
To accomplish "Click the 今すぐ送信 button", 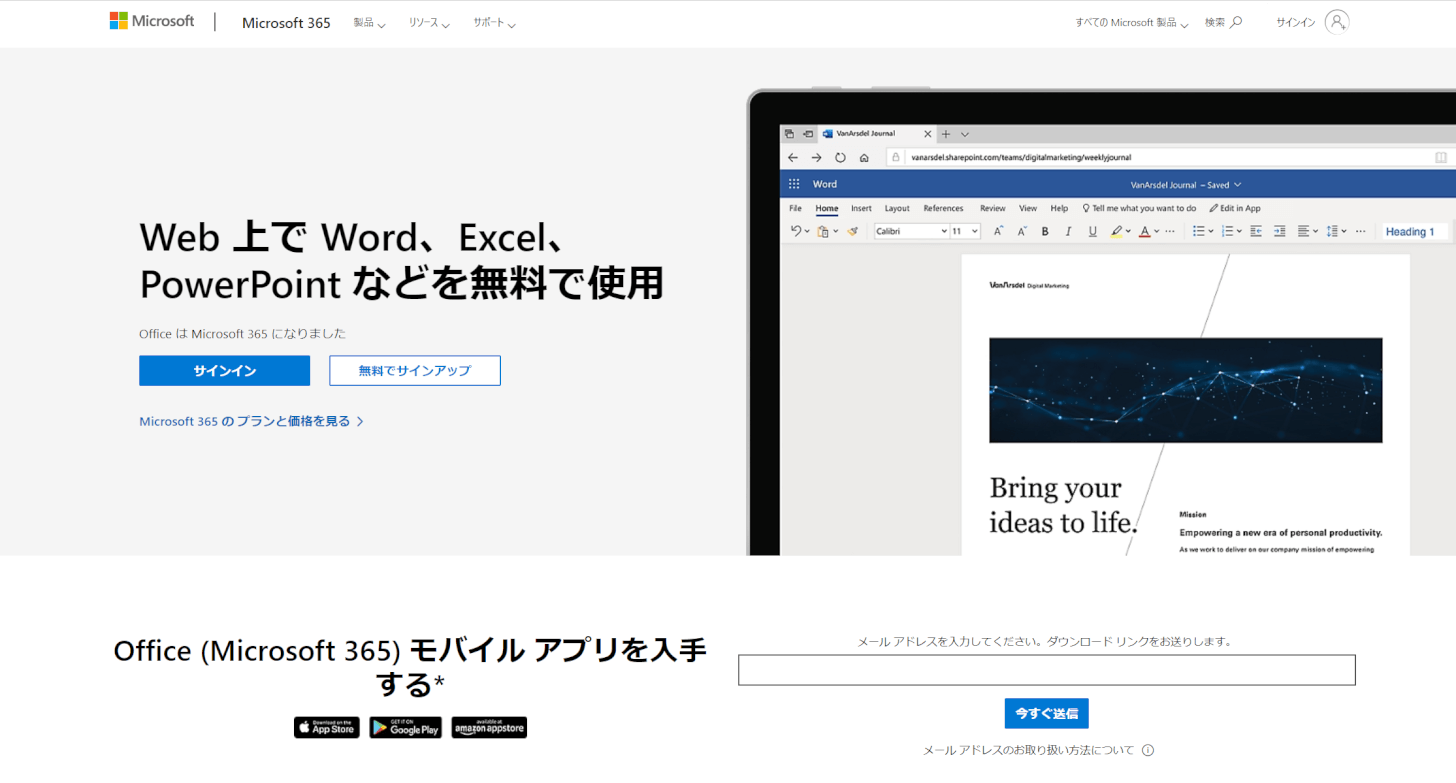I will click(x=1047, y=713).
